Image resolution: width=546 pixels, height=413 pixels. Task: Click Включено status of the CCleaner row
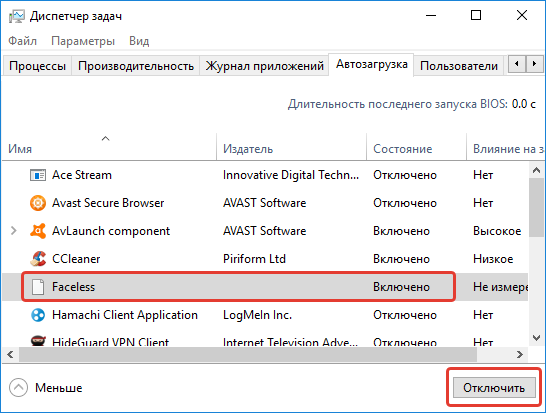click(401, 259)
